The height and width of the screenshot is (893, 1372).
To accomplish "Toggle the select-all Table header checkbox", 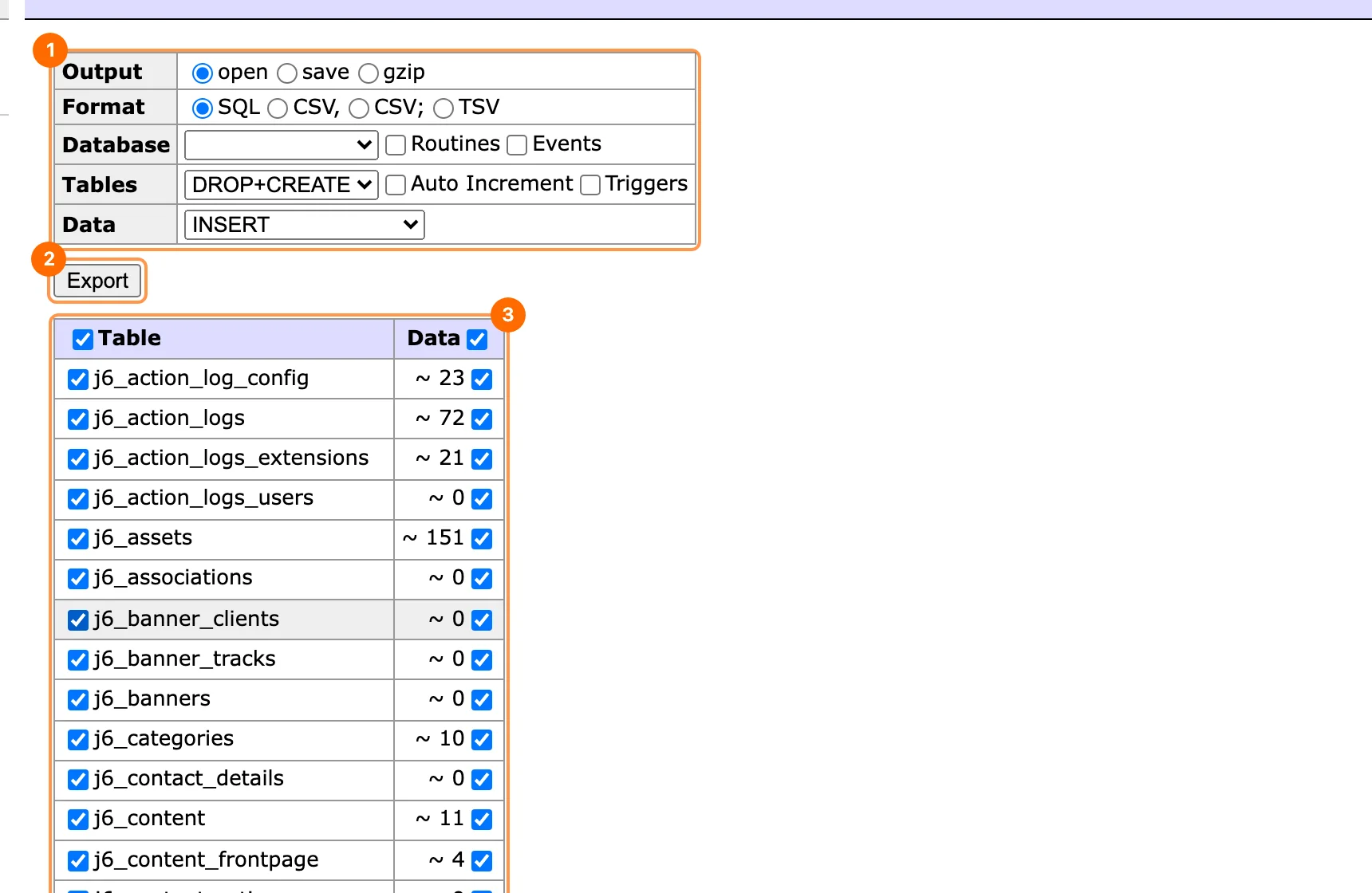I will [83, 340].
